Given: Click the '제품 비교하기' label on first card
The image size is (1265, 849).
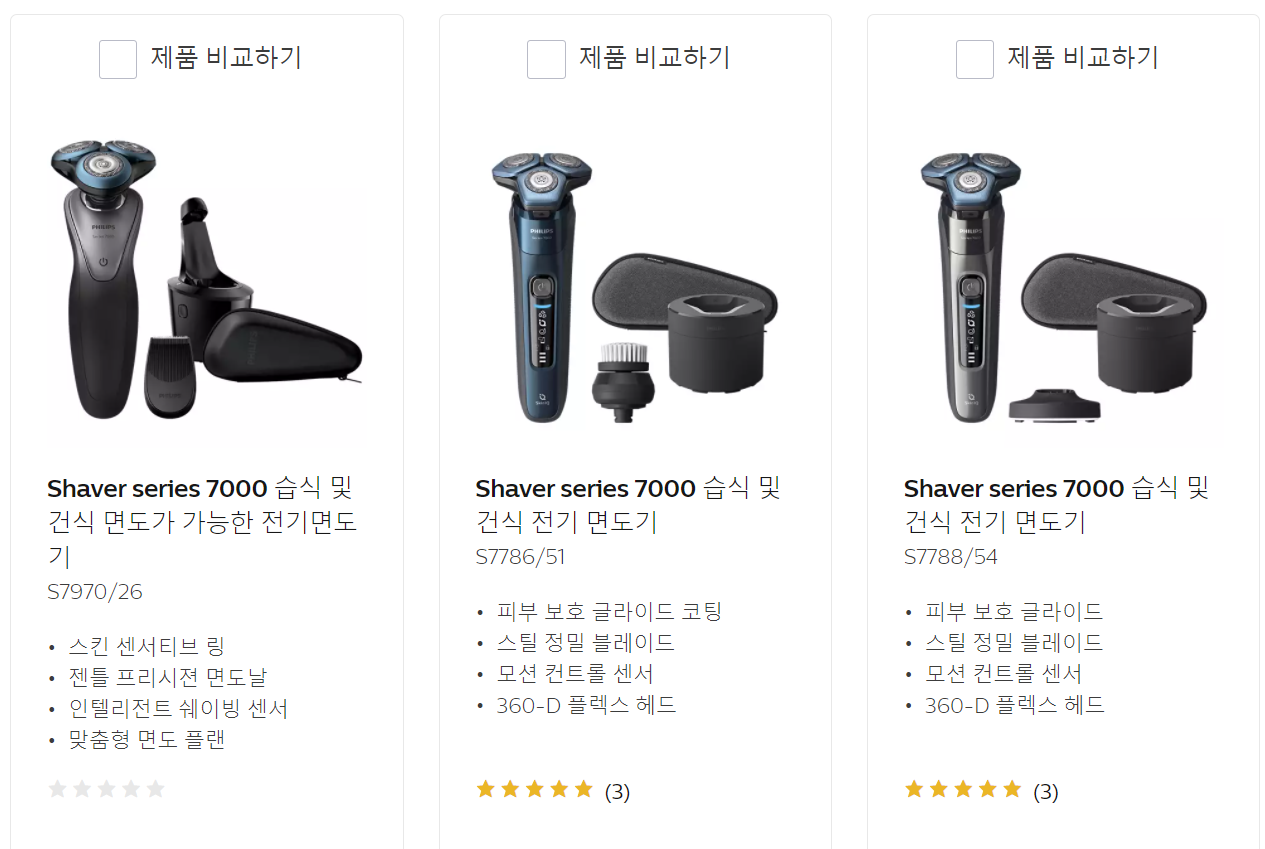Looking at the screenshot, I should tap(226, 58).
